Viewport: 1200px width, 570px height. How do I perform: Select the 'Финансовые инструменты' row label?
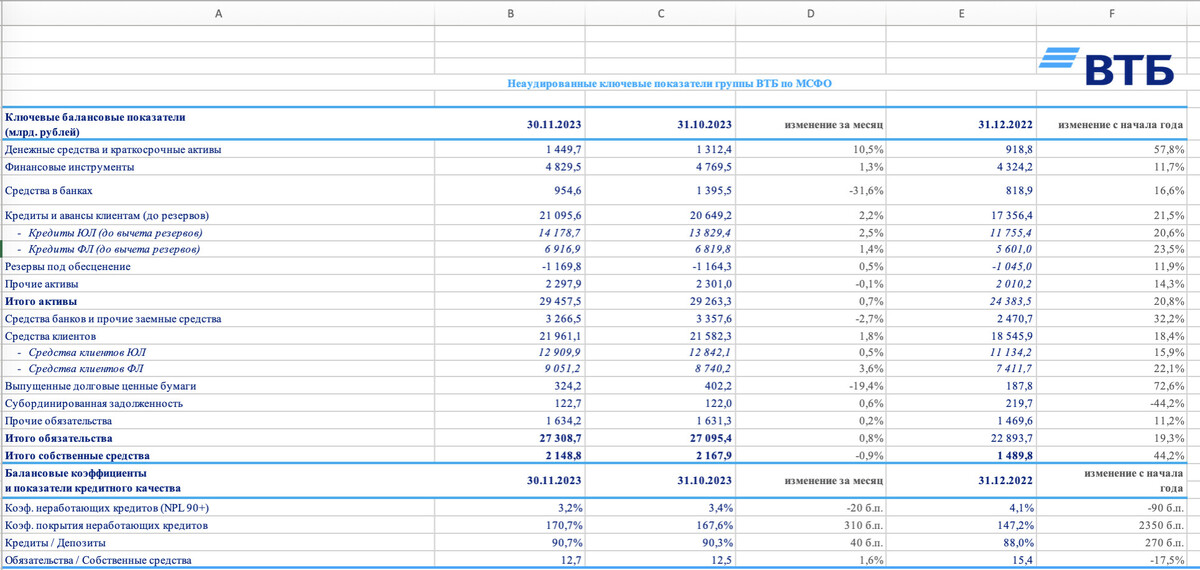[x=67, y=167]
